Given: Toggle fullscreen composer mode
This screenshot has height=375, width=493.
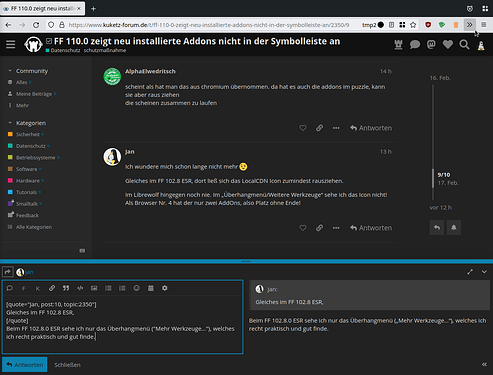Looking at the screenshot, I should pyautogui.click(x=470, y=272).
